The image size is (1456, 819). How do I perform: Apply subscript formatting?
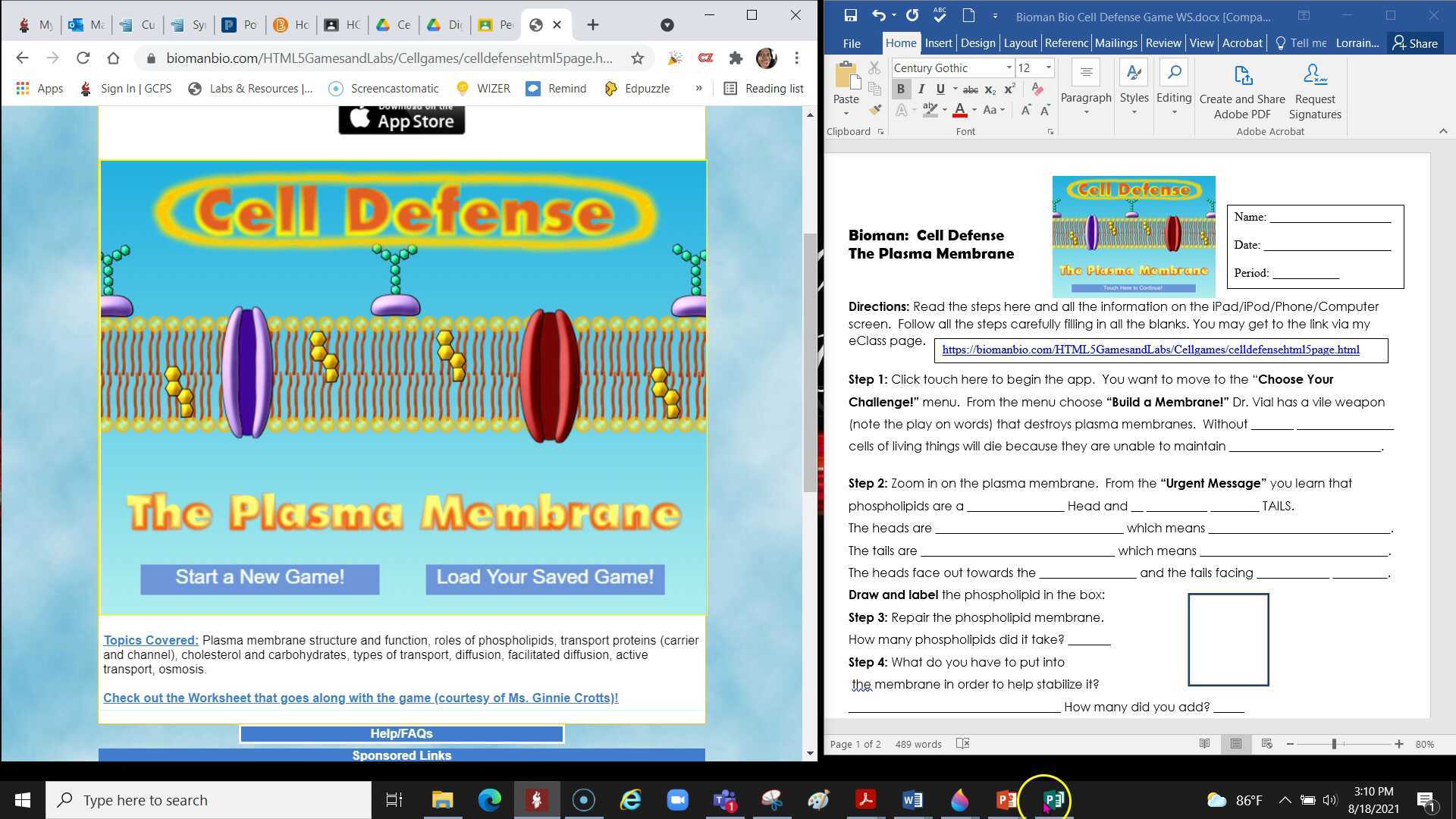[990, 89]
